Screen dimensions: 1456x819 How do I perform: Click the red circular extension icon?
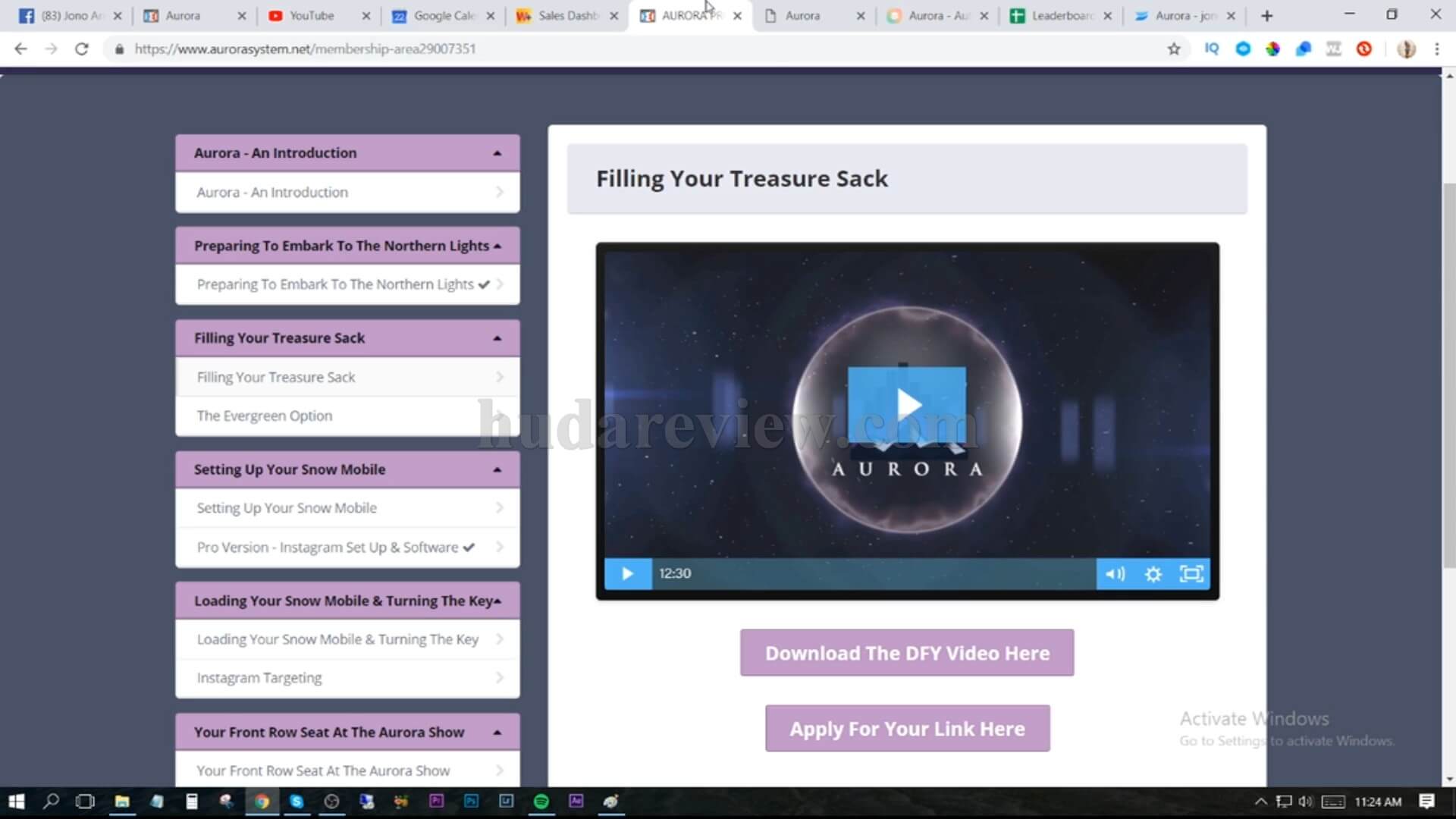click(1364, 49)
